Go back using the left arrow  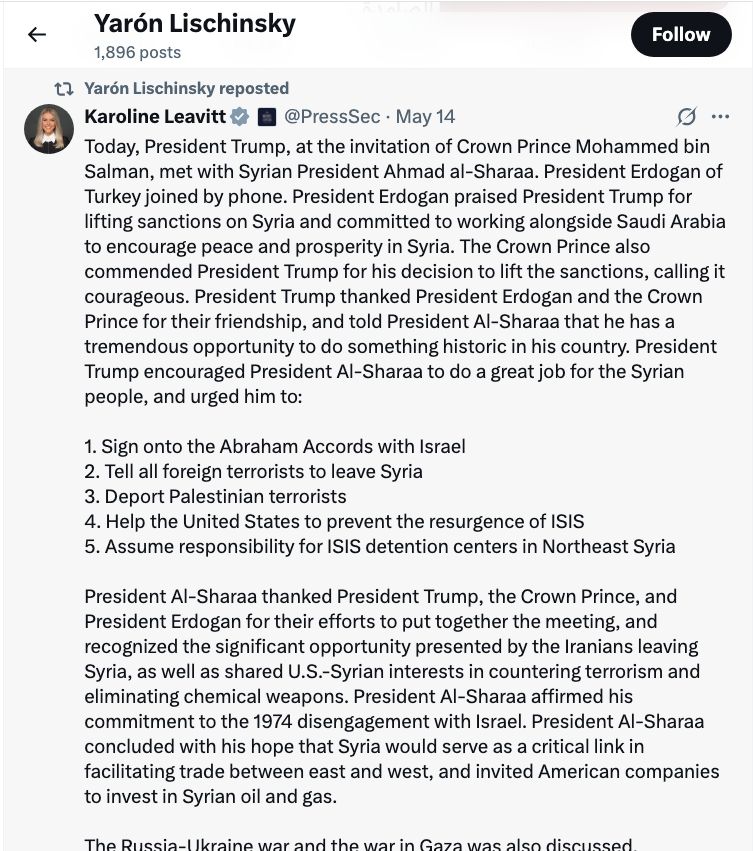tap(37, 35)
